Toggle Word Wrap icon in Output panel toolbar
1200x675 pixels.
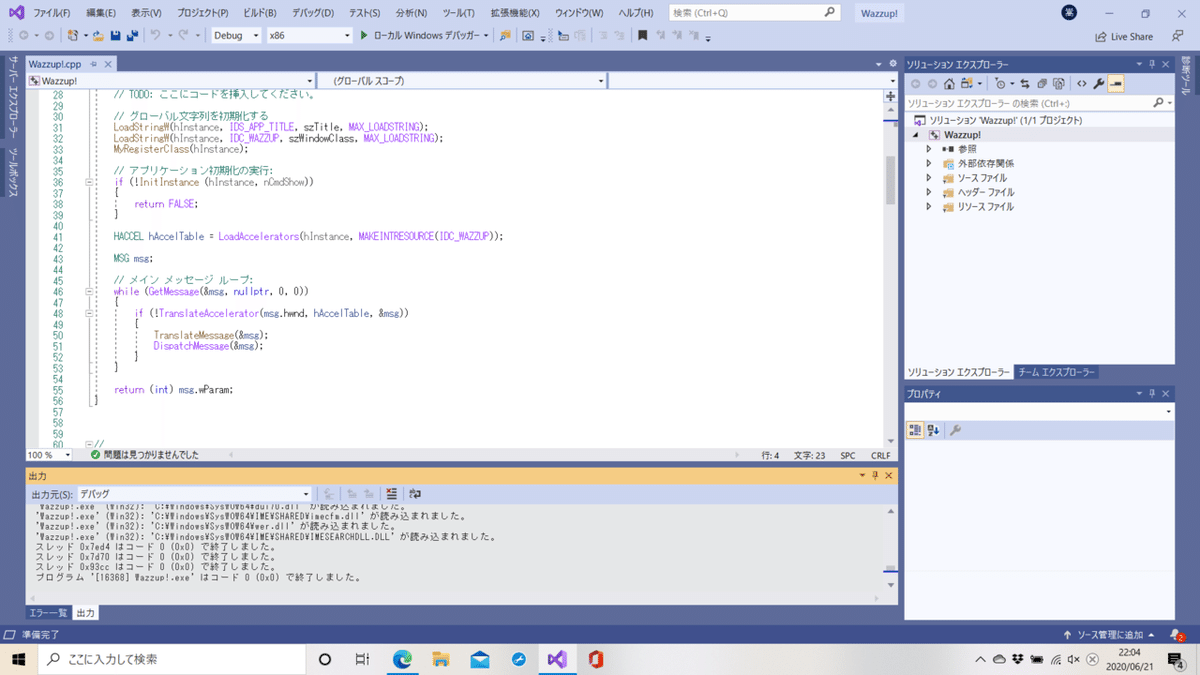click(x=415, y=494)
